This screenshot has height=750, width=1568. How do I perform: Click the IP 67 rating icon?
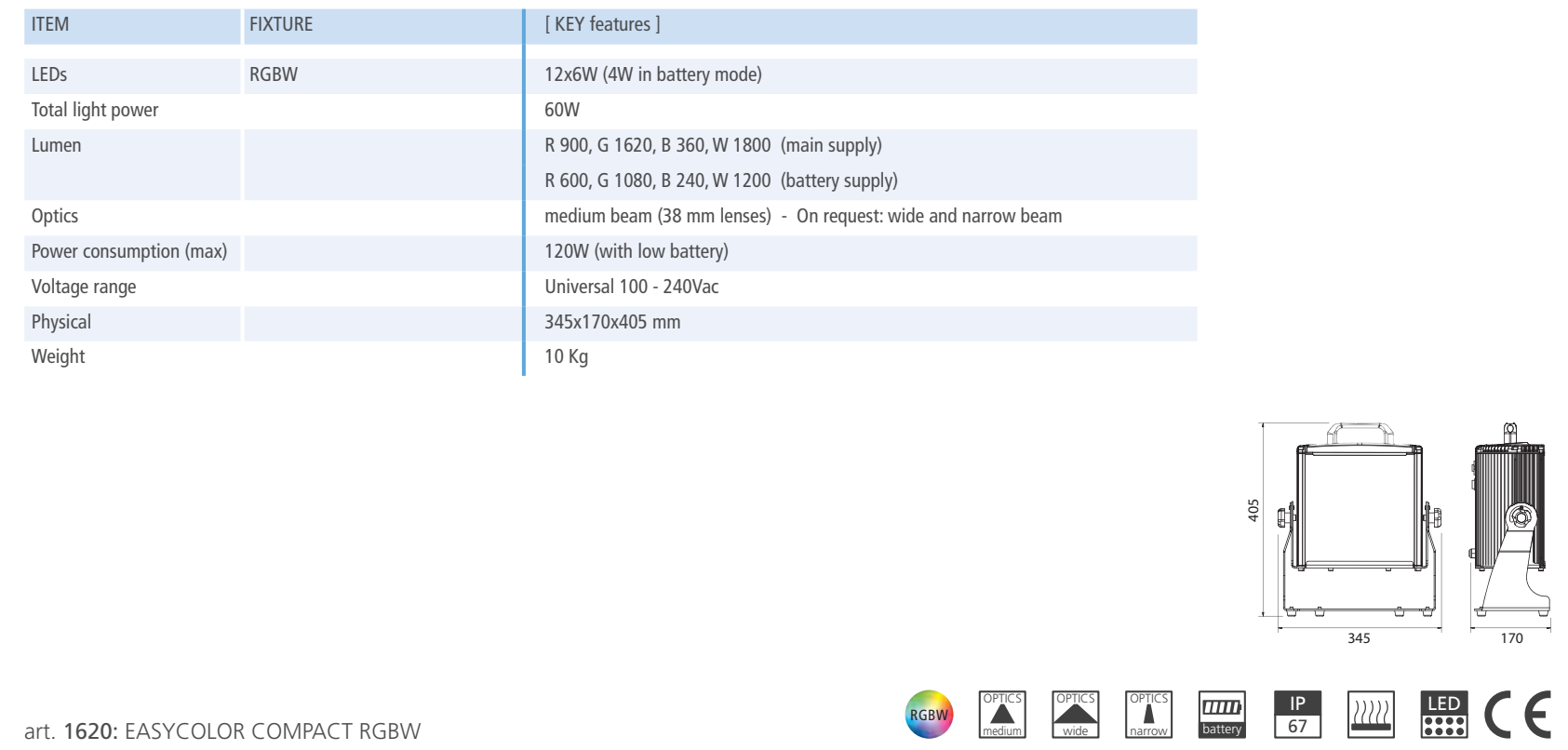click(1297, 715)
